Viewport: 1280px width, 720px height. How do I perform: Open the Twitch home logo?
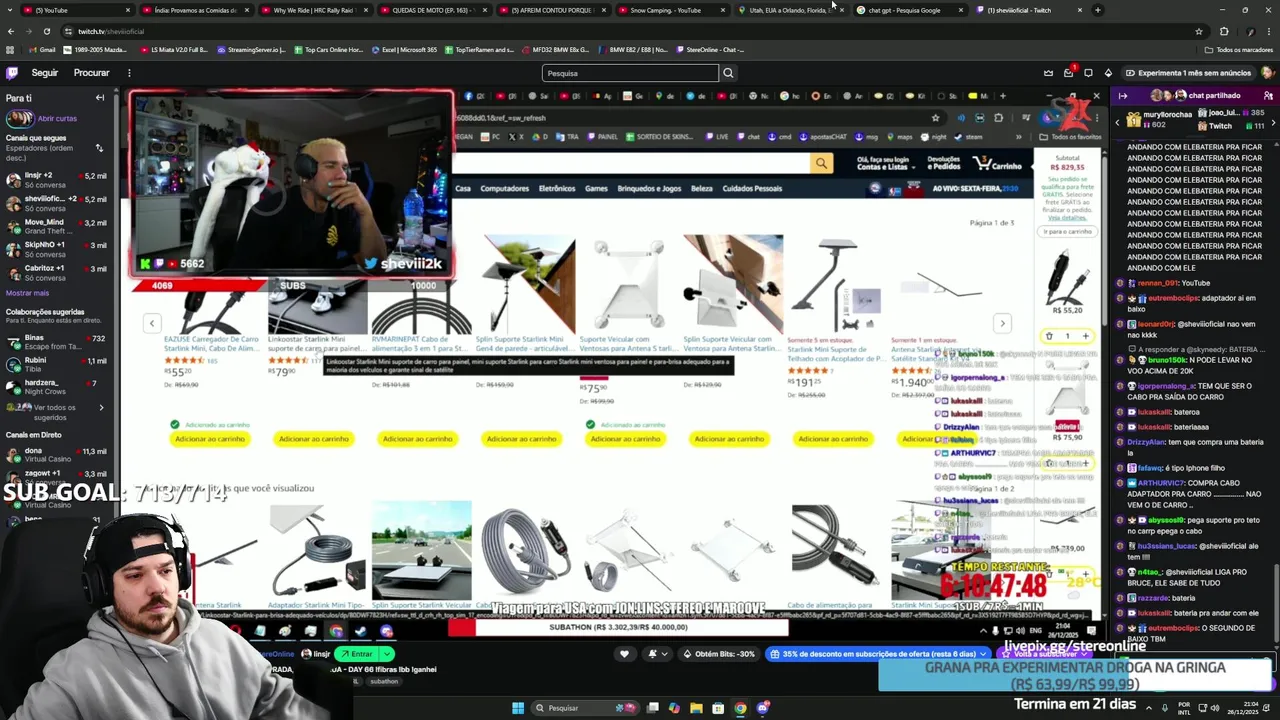click(12, 73)
